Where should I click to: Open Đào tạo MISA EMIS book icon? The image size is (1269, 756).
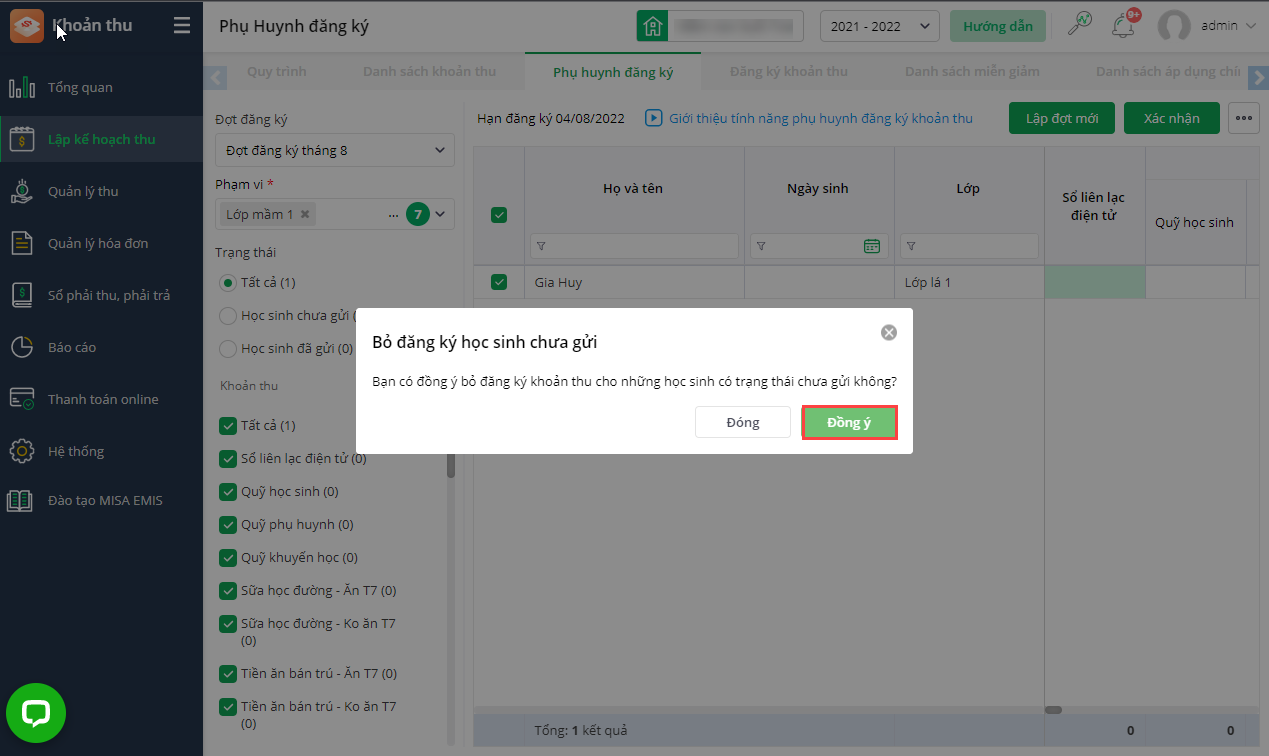(22, 501)
